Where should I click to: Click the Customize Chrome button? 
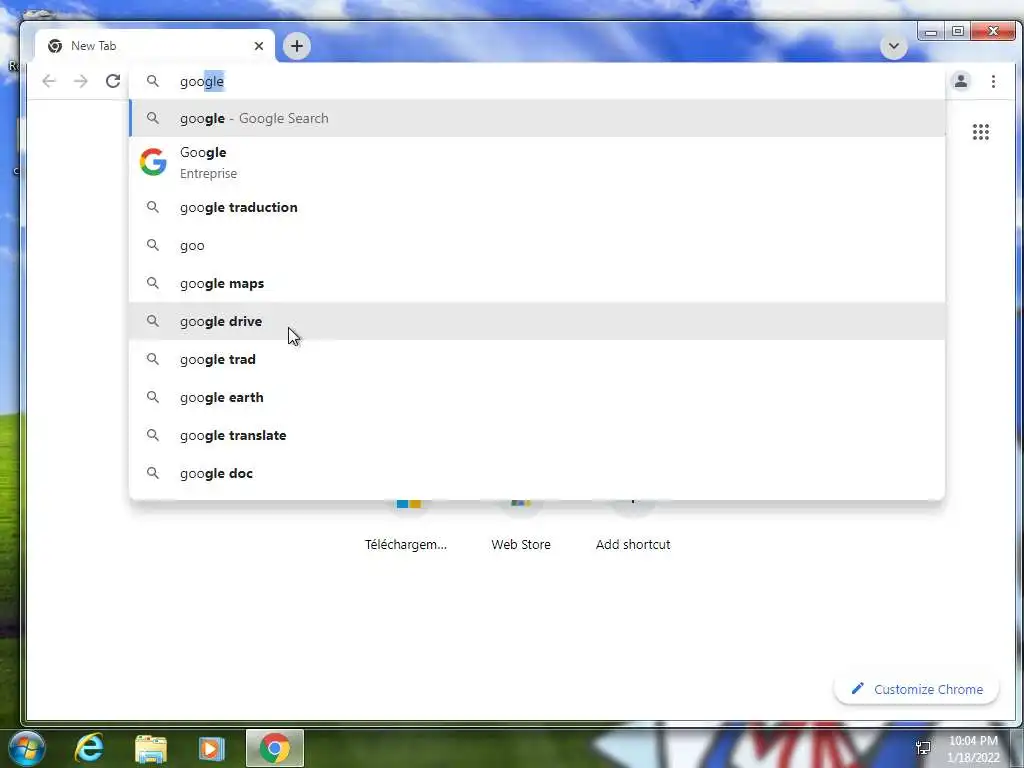point(916,689)
